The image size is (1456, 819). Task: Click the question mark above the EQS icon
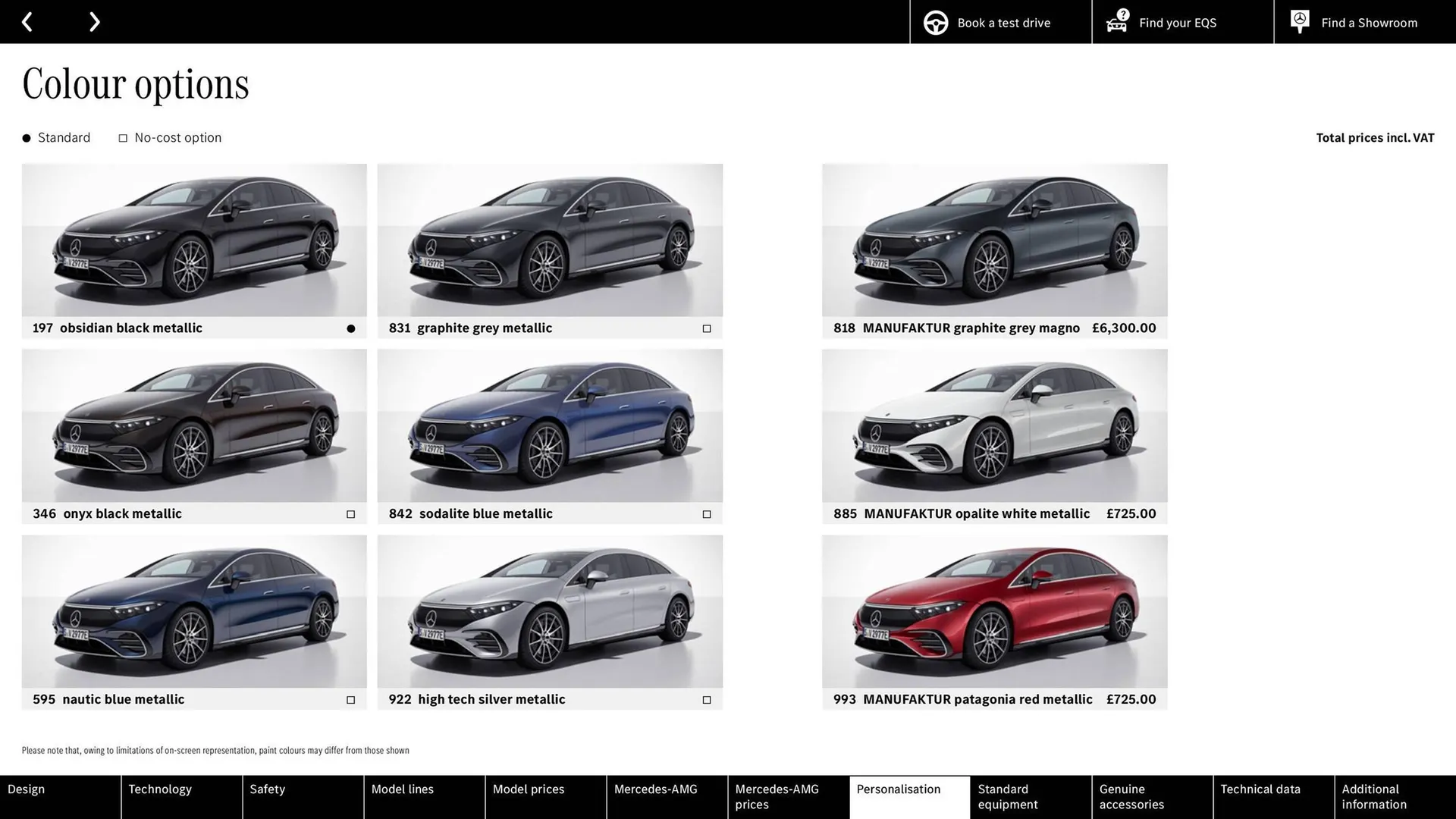click(1122, 13)
